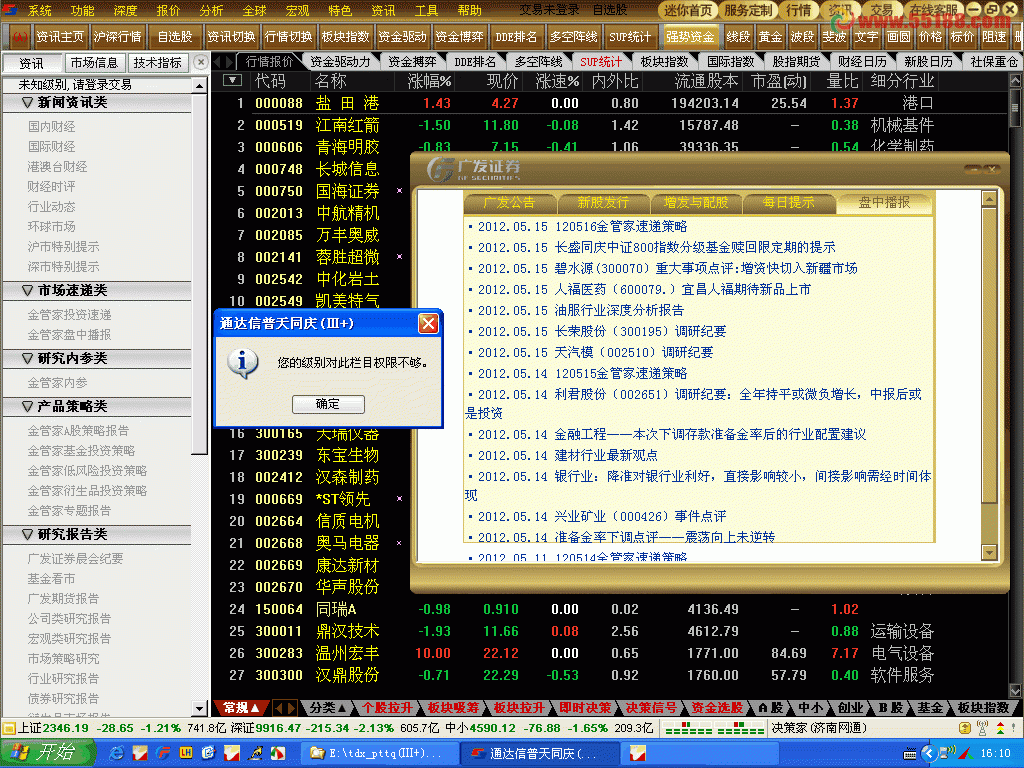Open the 系统 menu
This screenshot has width=1024, height=768.
click(x=40, y=10)
